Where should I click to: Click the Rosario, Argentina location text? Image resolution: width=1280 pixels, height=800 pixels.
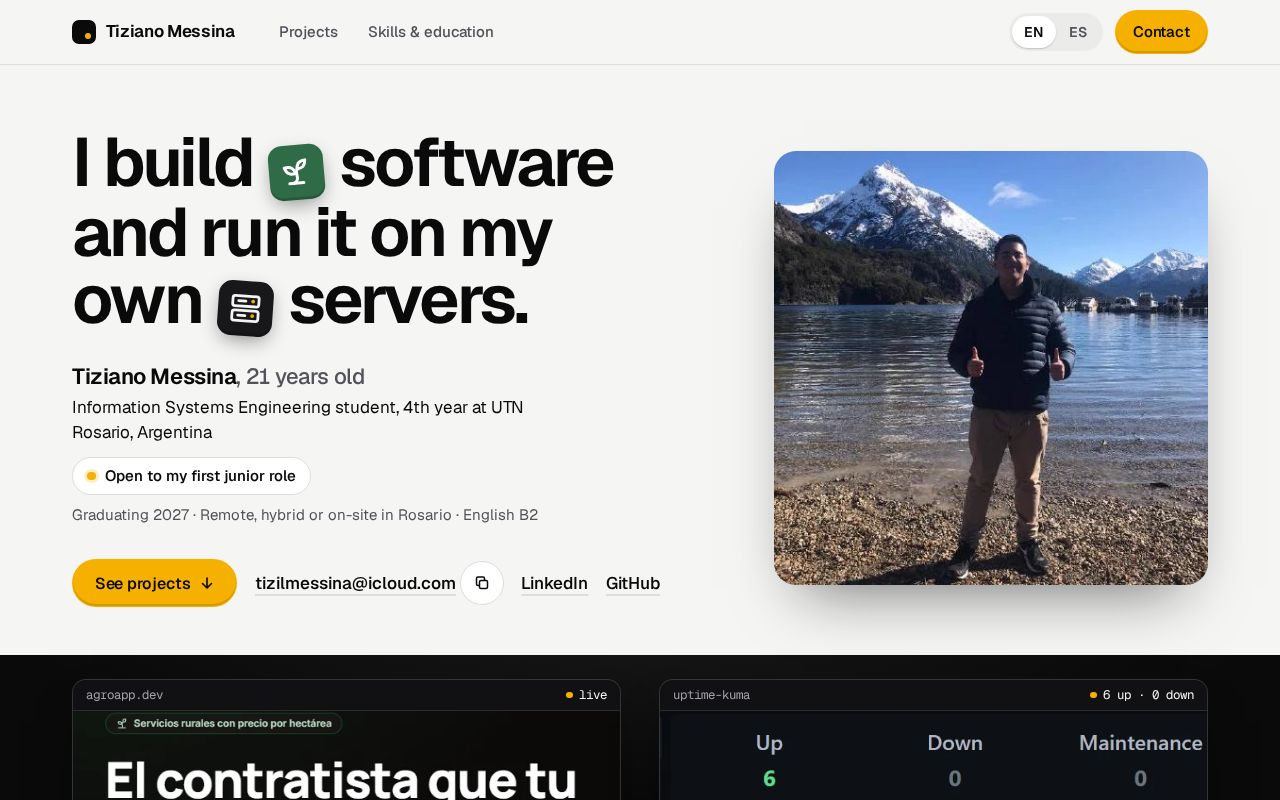pos(142,432)
